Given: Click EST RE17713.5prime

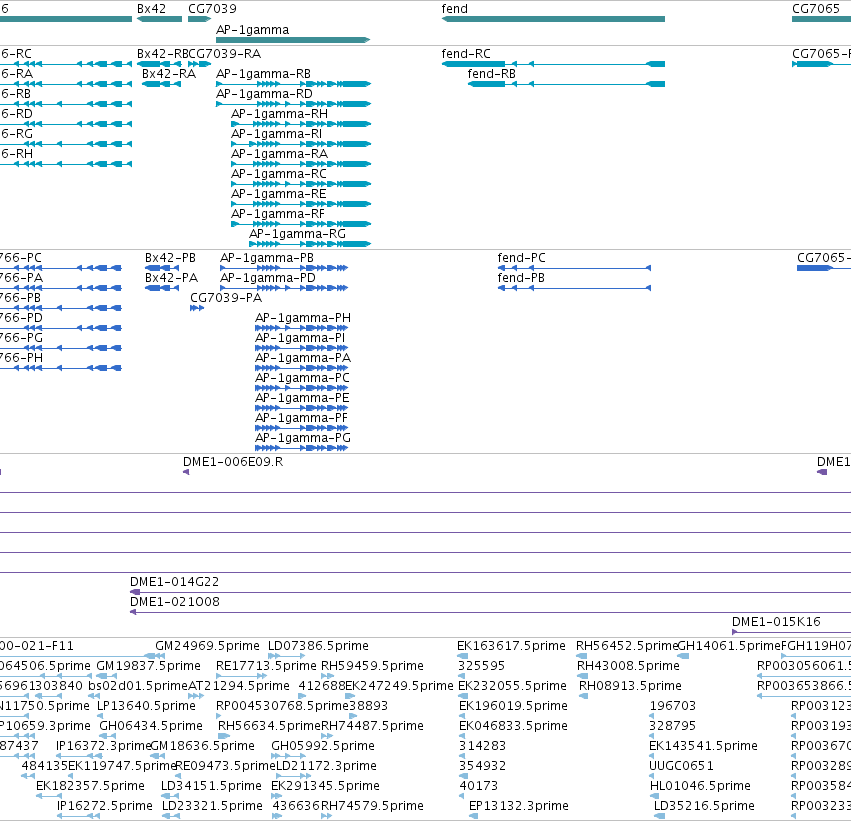Looking at the screenshot, I should click(x=266, y=666).
